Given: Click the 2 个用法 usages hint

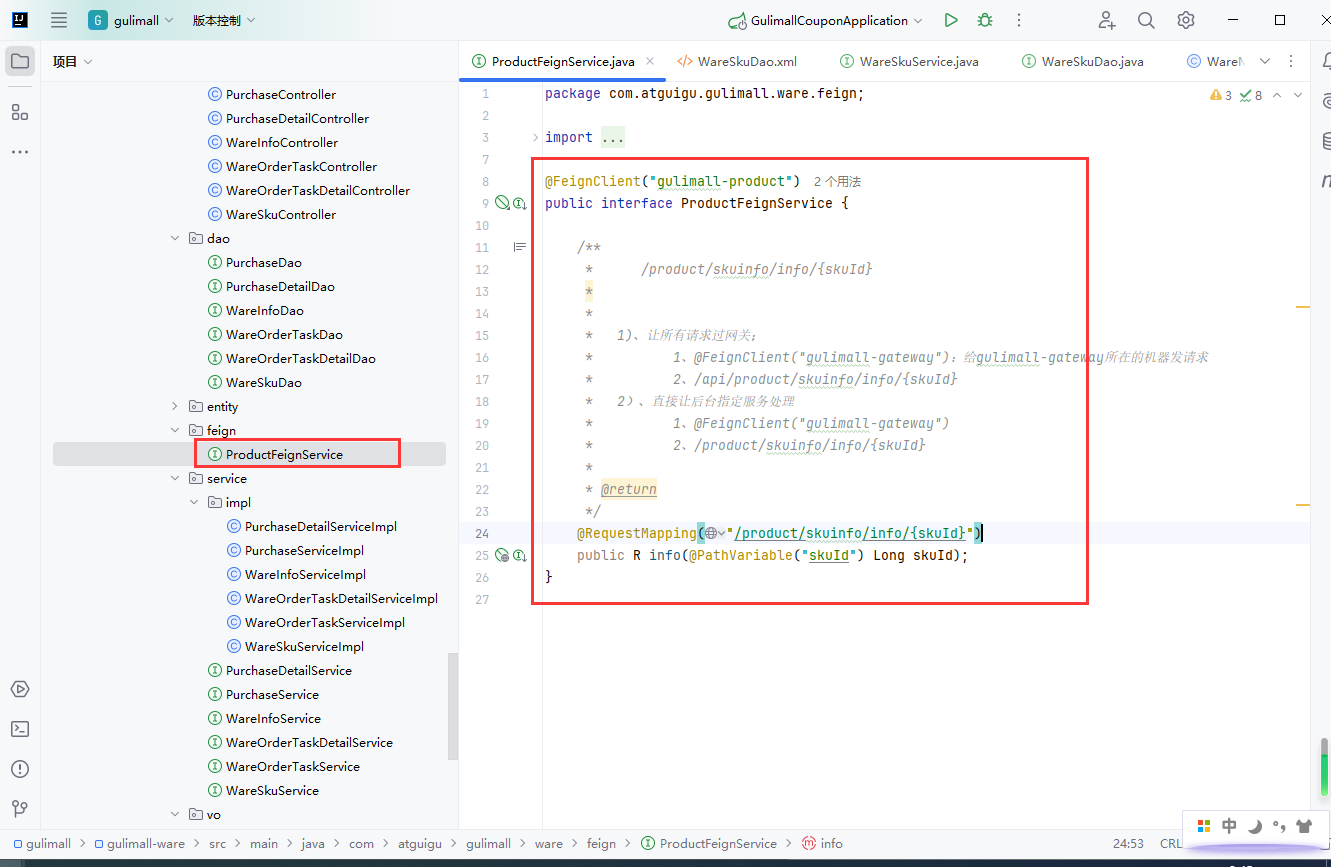Looking at the screenshot, I should (x=837, y=181).
